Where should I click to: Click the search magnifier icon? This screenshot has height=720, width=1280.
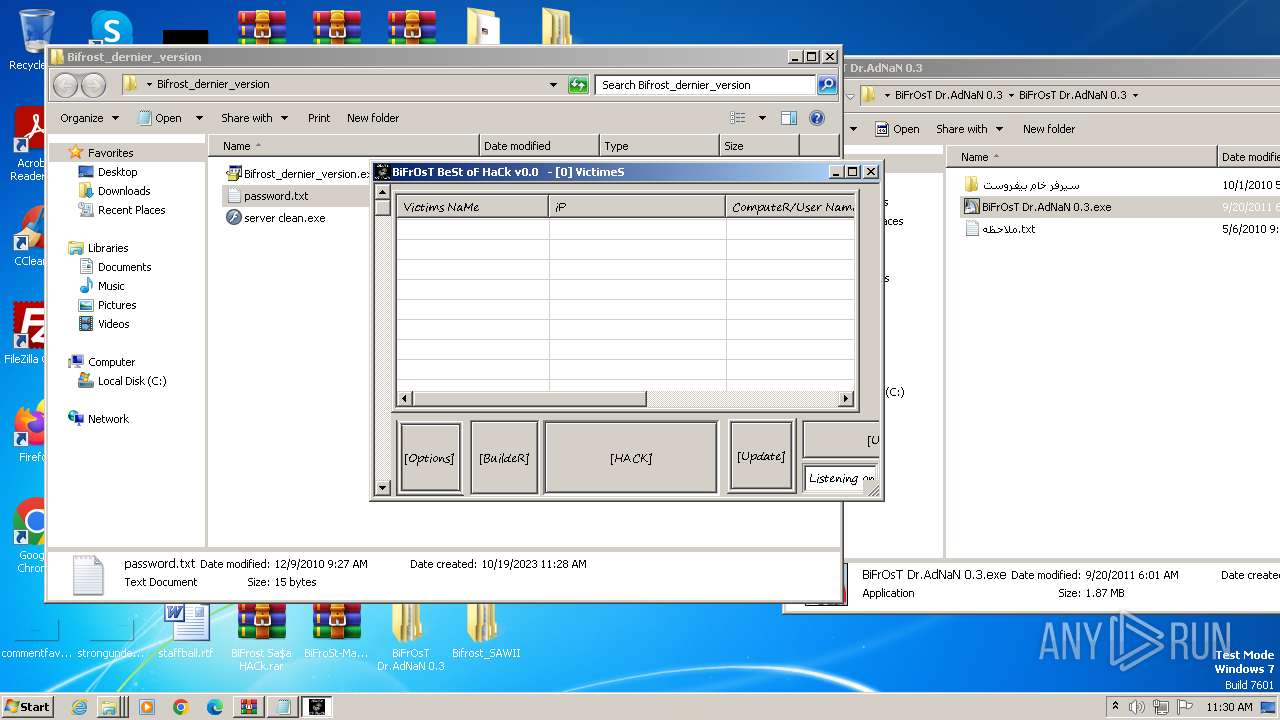pyautogui.click(x=827, y=85)
